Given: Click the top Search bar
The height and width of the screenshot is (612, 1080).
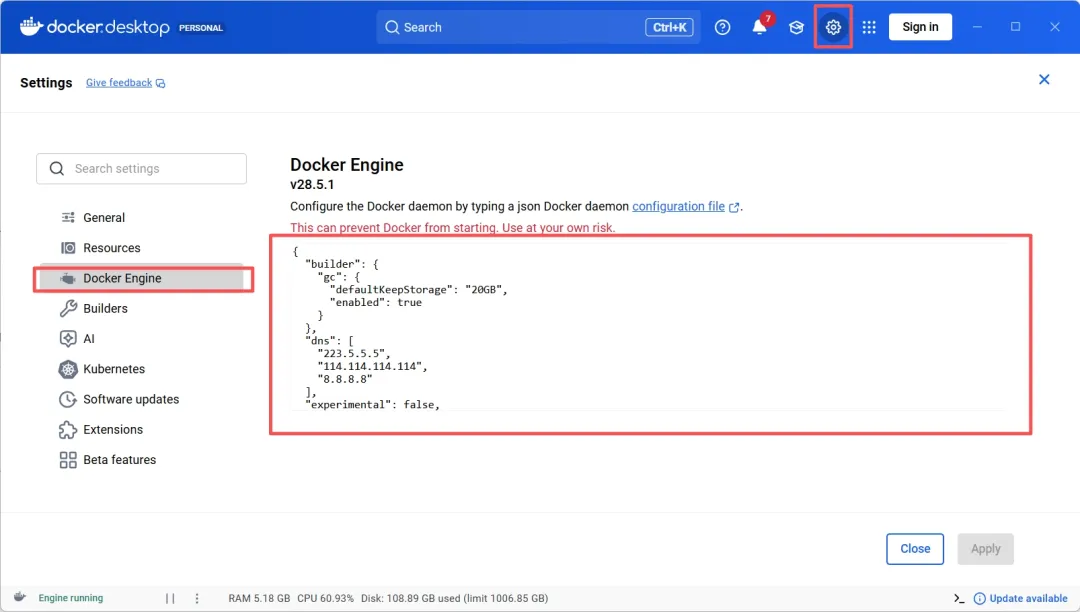Looking at the screenshot, I should pyautogui.click(x=538, y=28).
